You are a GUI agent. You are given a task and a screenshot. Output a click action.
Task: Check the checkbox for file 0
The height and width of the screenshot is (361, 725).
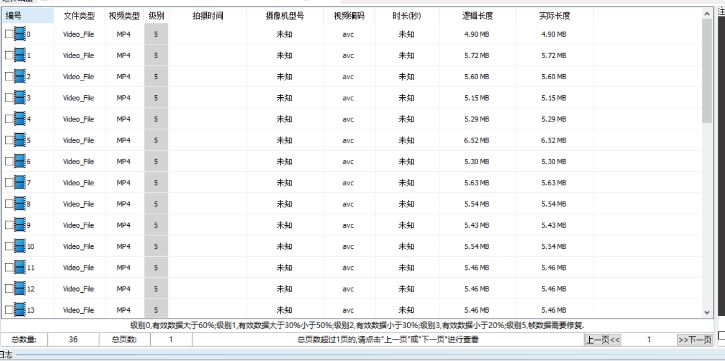tap(9, 34)
